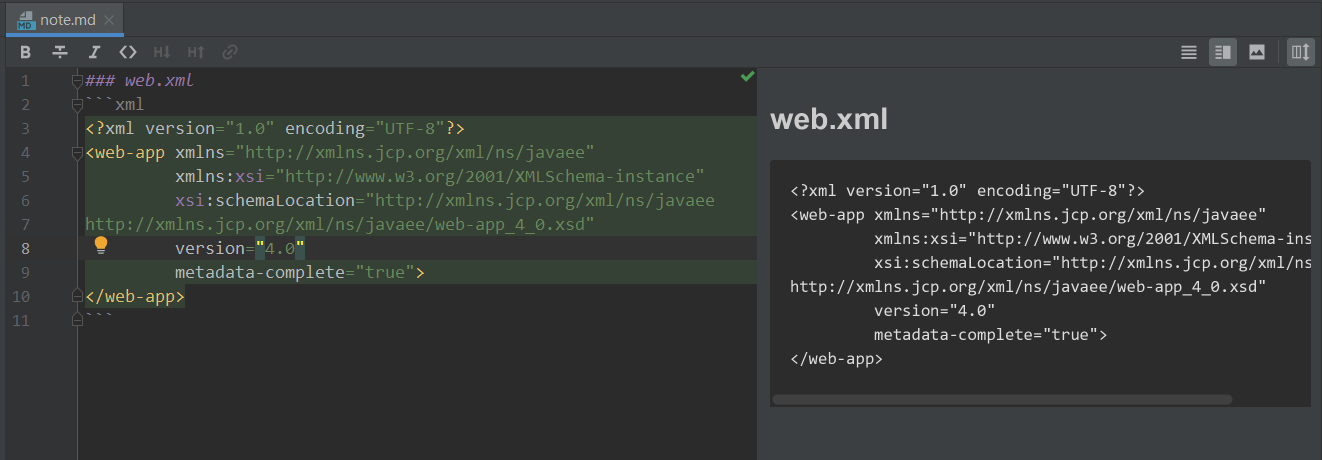Click the closing </web-app> tag in editor
The width and height of the screenshot is (1322, 460).
[x=135, y=296]
